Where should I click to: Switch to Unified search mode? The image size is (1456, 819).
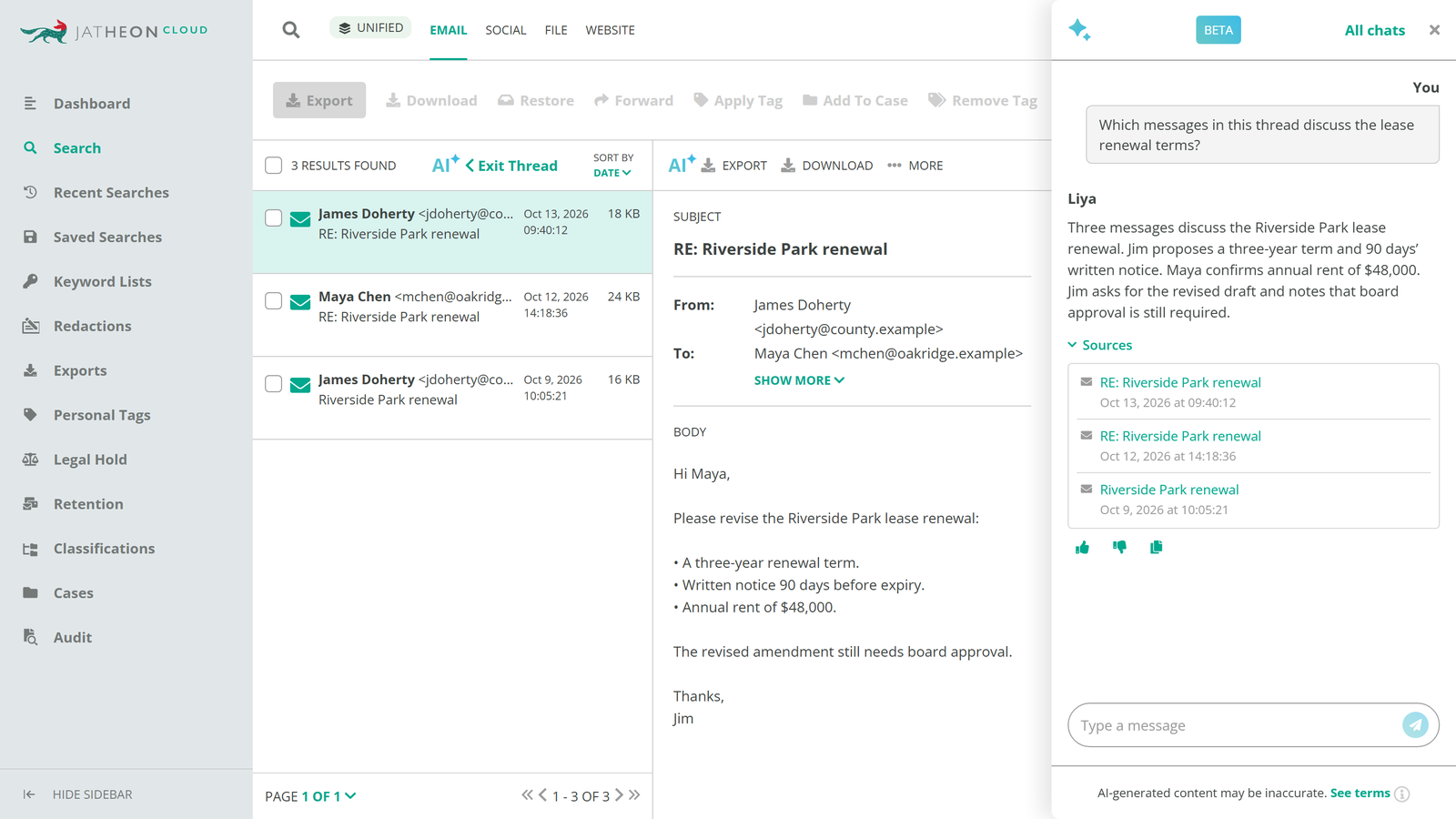[370, 28]
